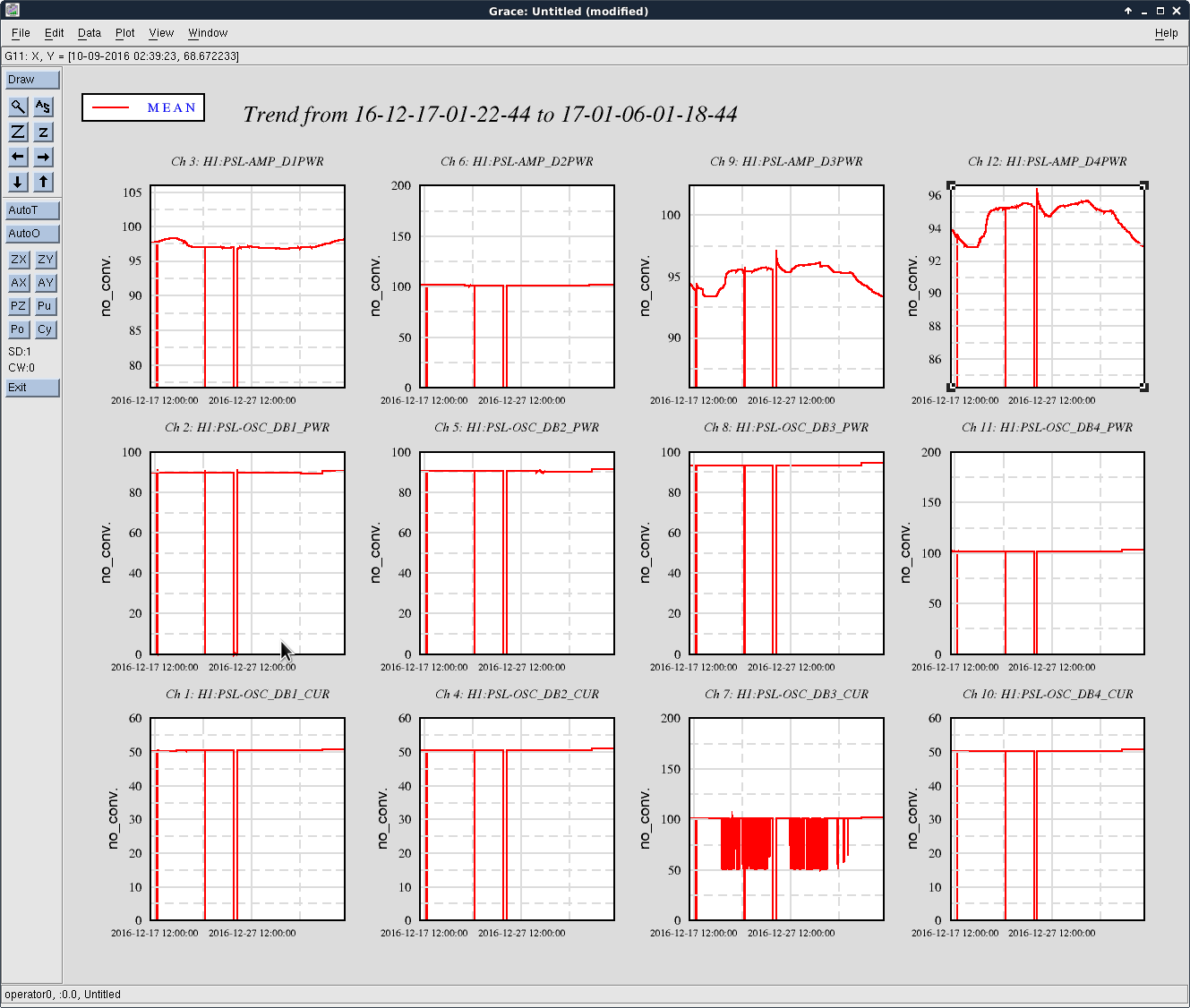The width and height of the screenshot is (1190, 1008).
Task: Click the Grace window icon in title bar
Action: (12, 10)
